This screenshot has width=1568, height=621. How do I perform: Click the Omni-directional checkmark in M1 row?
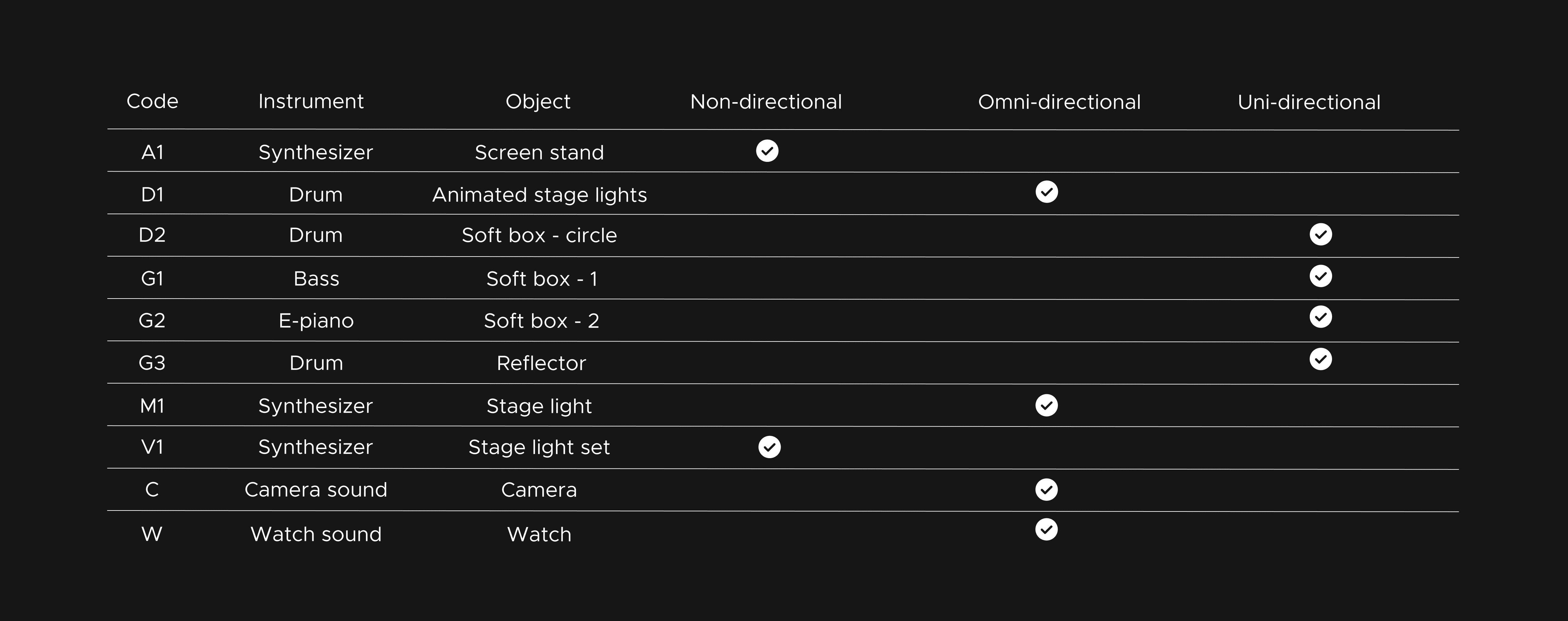[x=1046, y=405]
